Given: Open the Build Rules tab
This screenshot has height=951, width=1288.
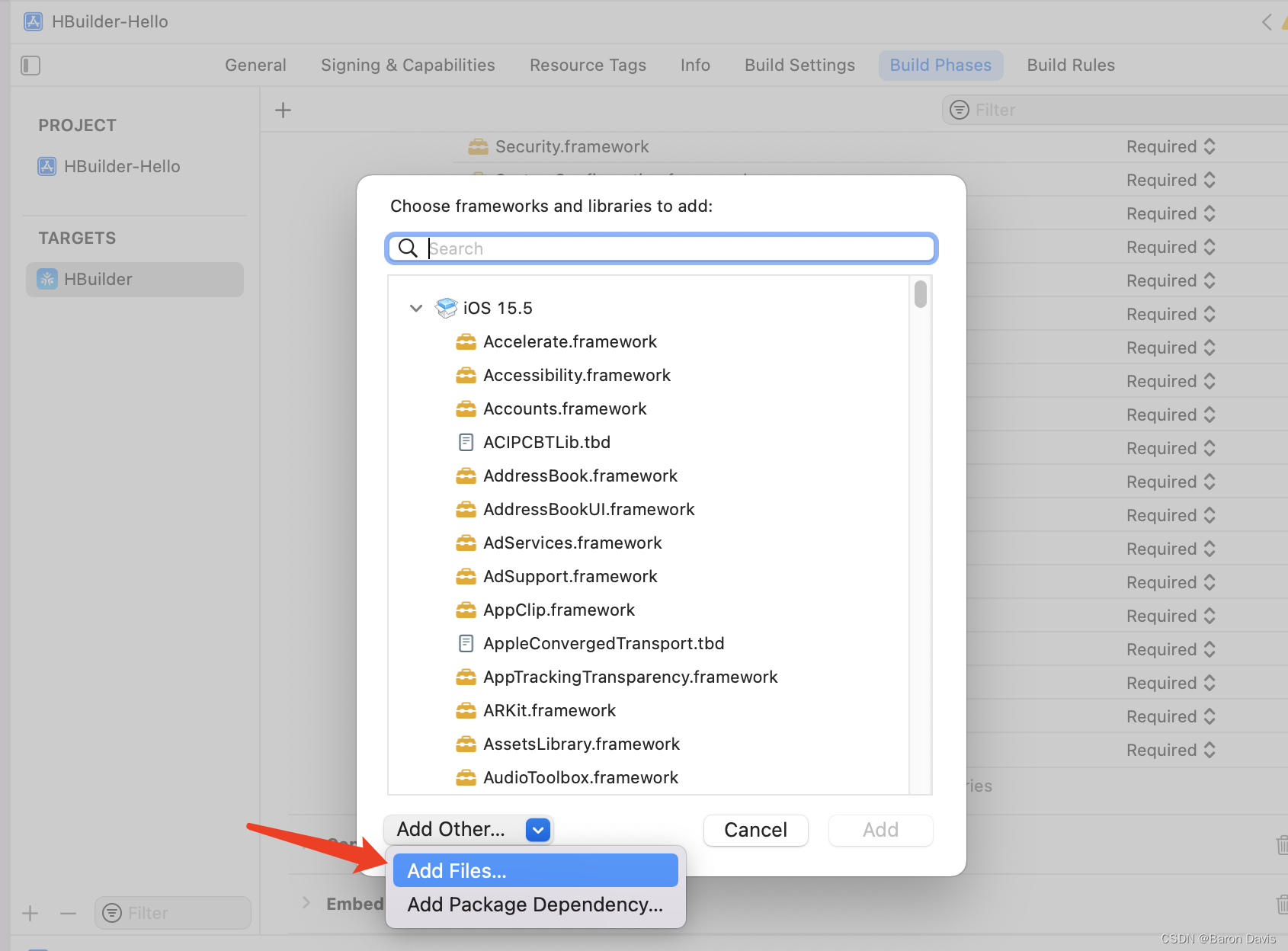Looking at the screenshot, I should [1071, 66].
